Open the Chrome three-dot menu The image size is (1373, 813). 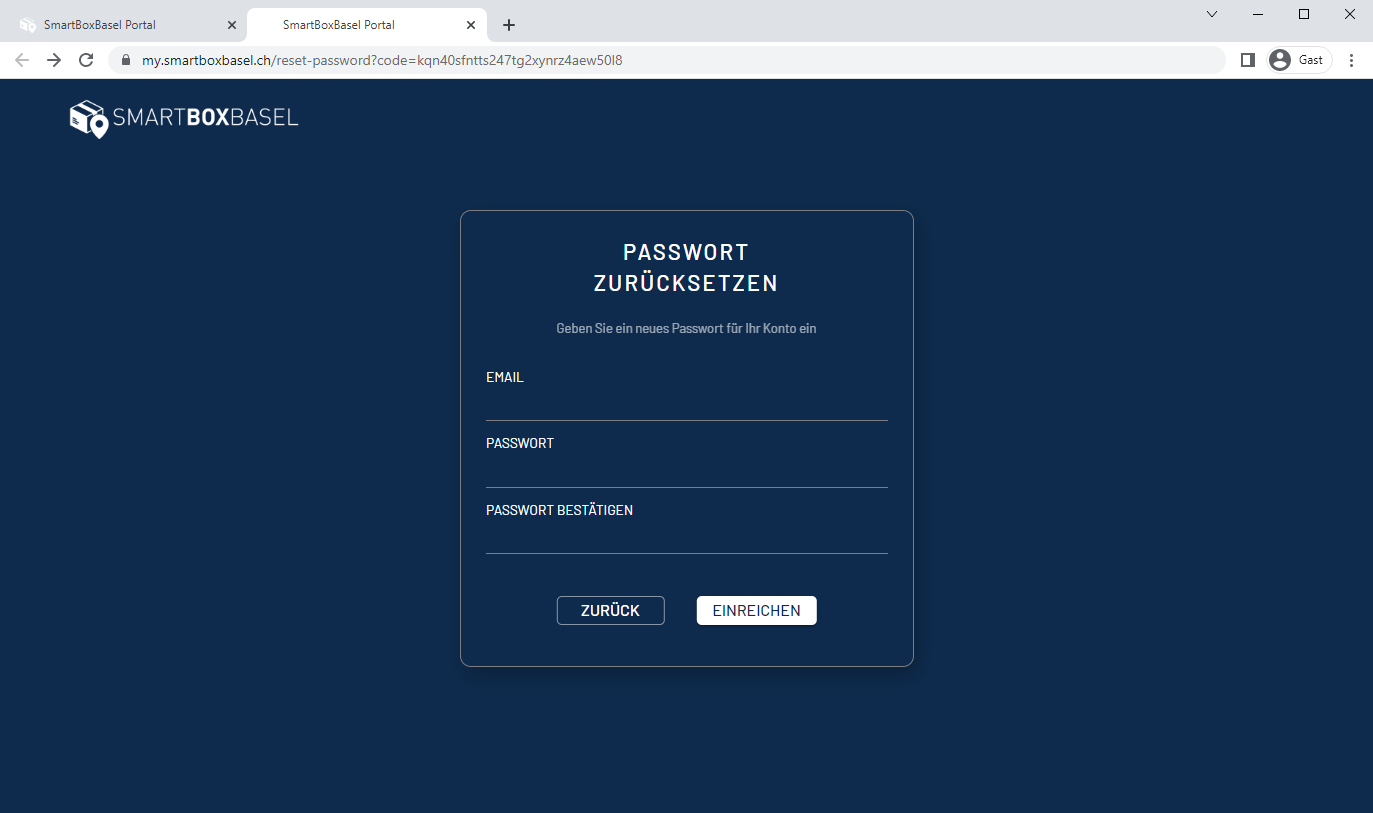point(1352,60)
